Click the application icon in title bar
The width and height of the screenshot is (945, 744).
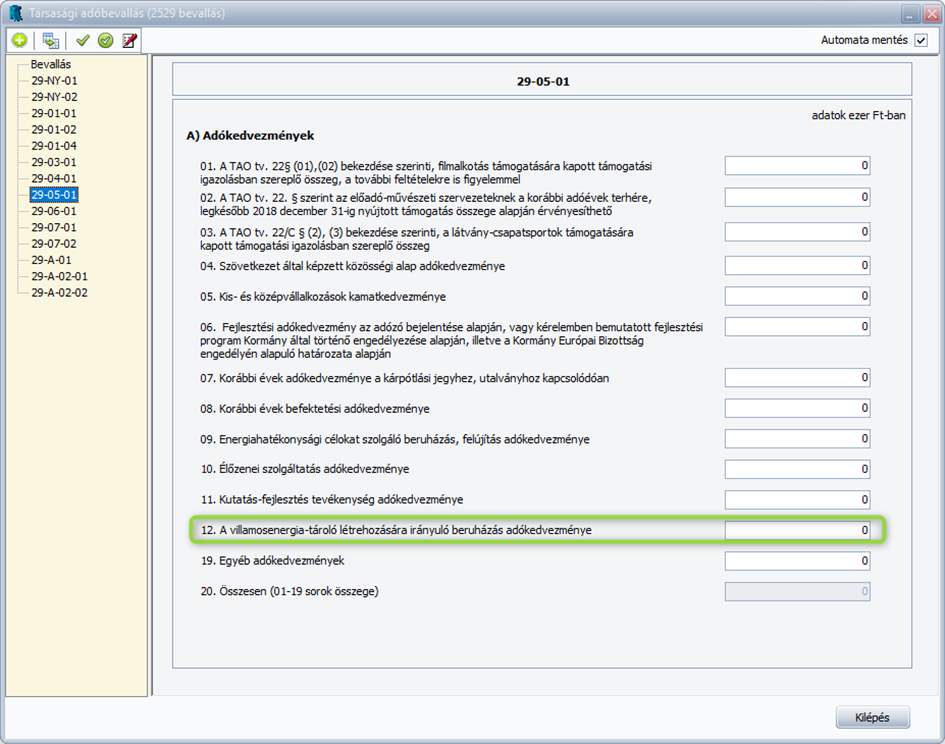pos(16,13)
